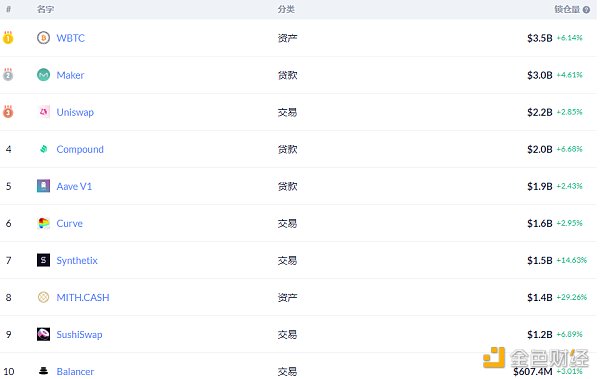Open the Maker project link
Image resolution: width=600 pixels, height=379 pixels.
[x=70, y=75]
